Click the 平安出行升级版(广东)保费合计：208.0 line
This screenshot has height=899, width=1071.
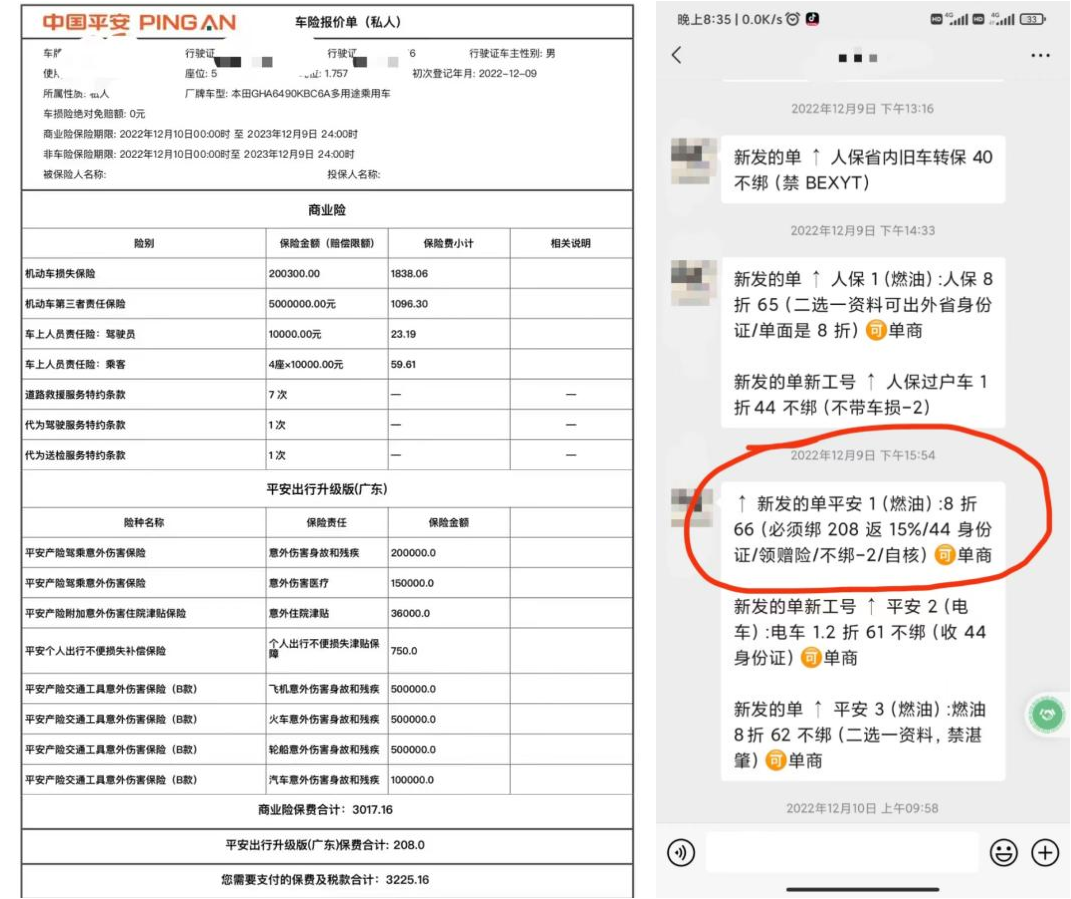point(325,845)
